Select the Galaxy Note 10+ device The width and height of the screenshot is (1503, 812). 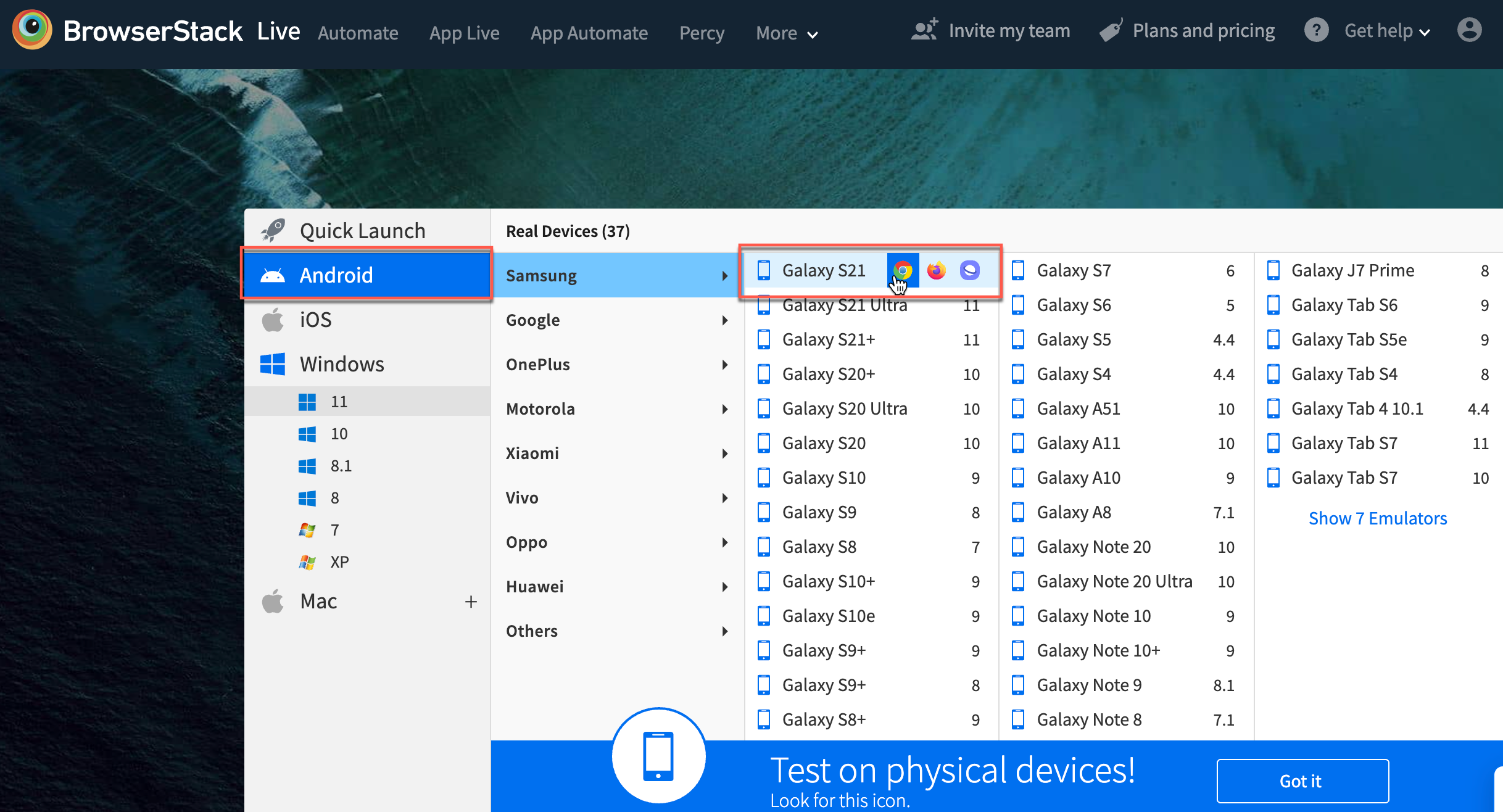pos(1126,650)
